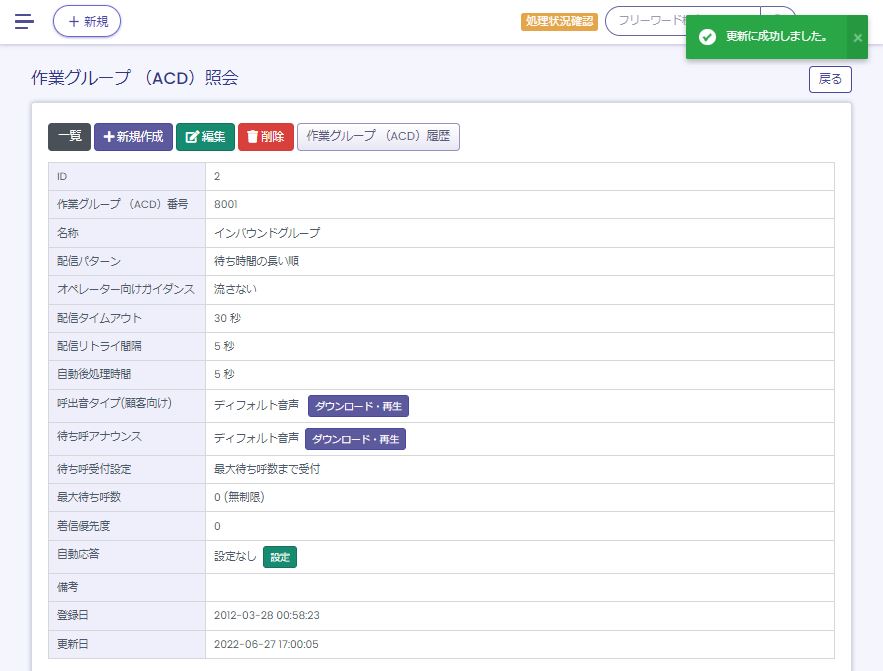Screen dimensions: 883x671
Task: Click the green checkmark icon in toast
Action: click(707, 37)
